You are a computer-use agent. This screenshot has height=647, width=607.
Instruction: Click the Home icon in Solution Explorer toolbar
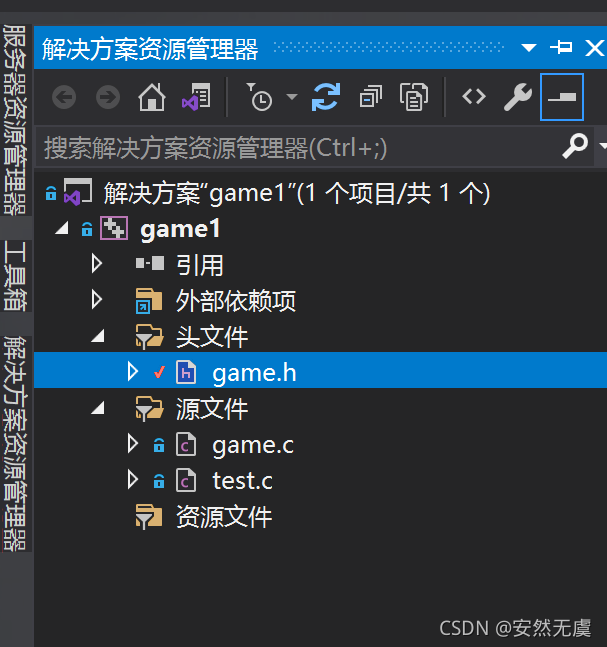coord(152,97)
